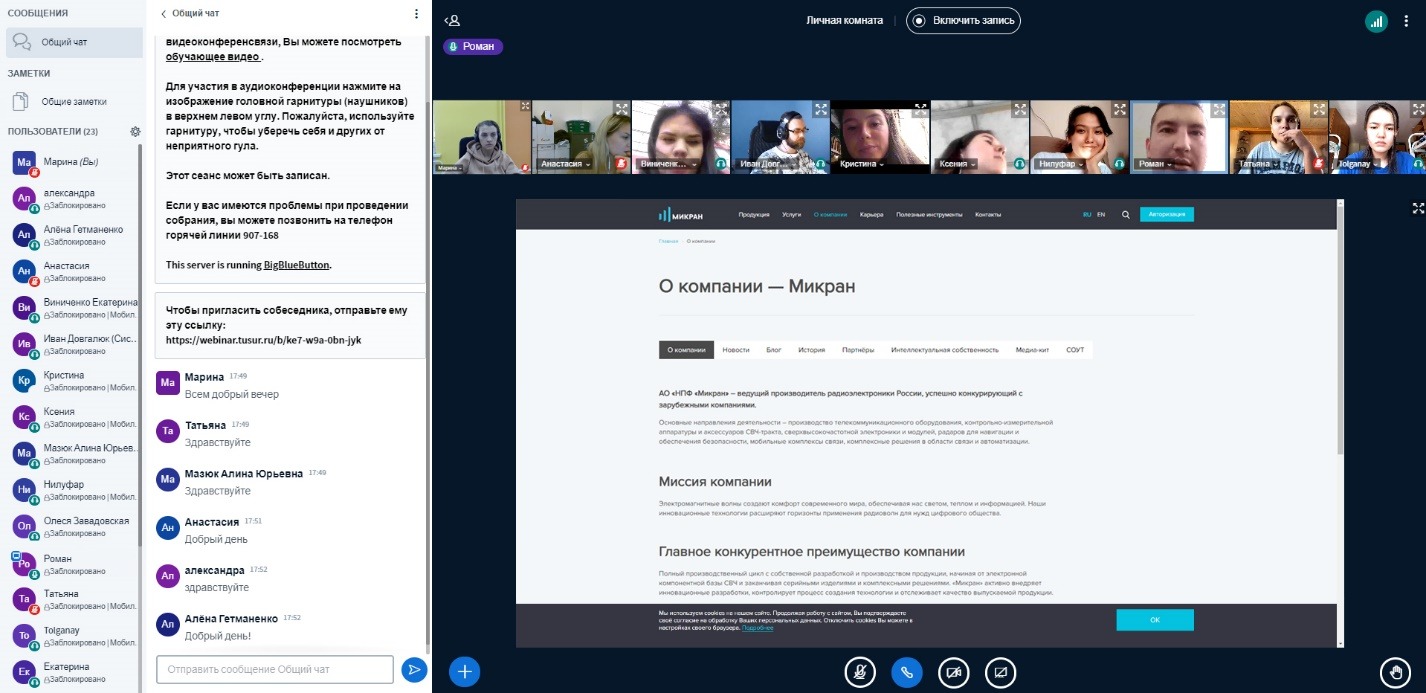Open Новости tab on shared Микран page
This screenshot has width=1426, height=693.
coord(736,350)
